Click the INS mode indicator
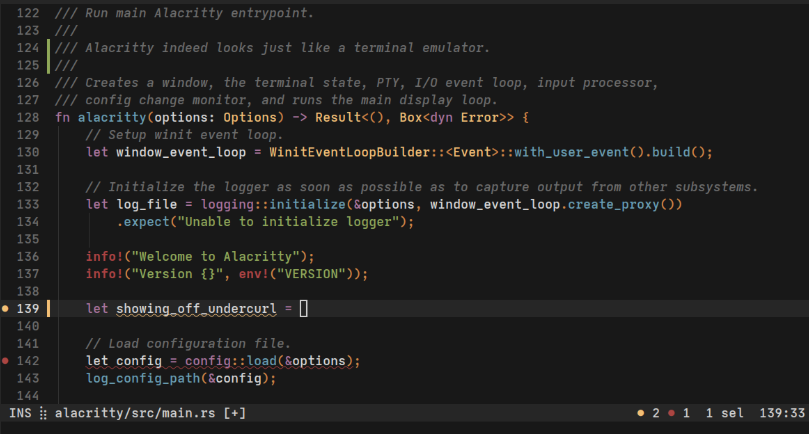Viewport: 809px width, 434px height. (x=20, y=413)
